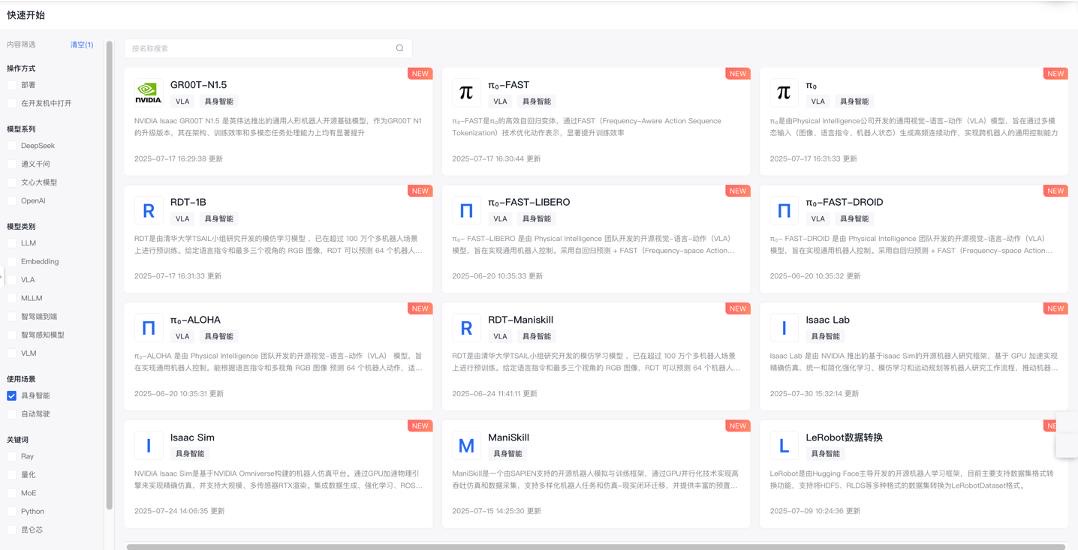Select the ManiSkill M icon
Screen dimensions: 1078x550
[466, 446]
